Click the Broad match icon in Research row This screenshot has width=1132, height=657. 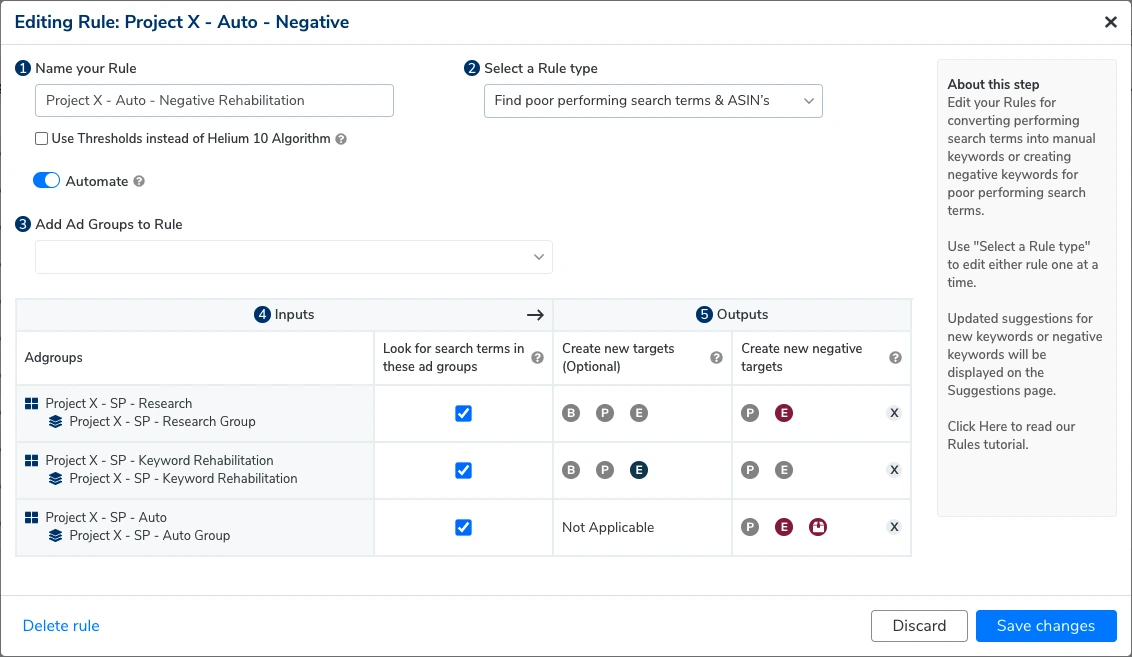pos(571,413)
